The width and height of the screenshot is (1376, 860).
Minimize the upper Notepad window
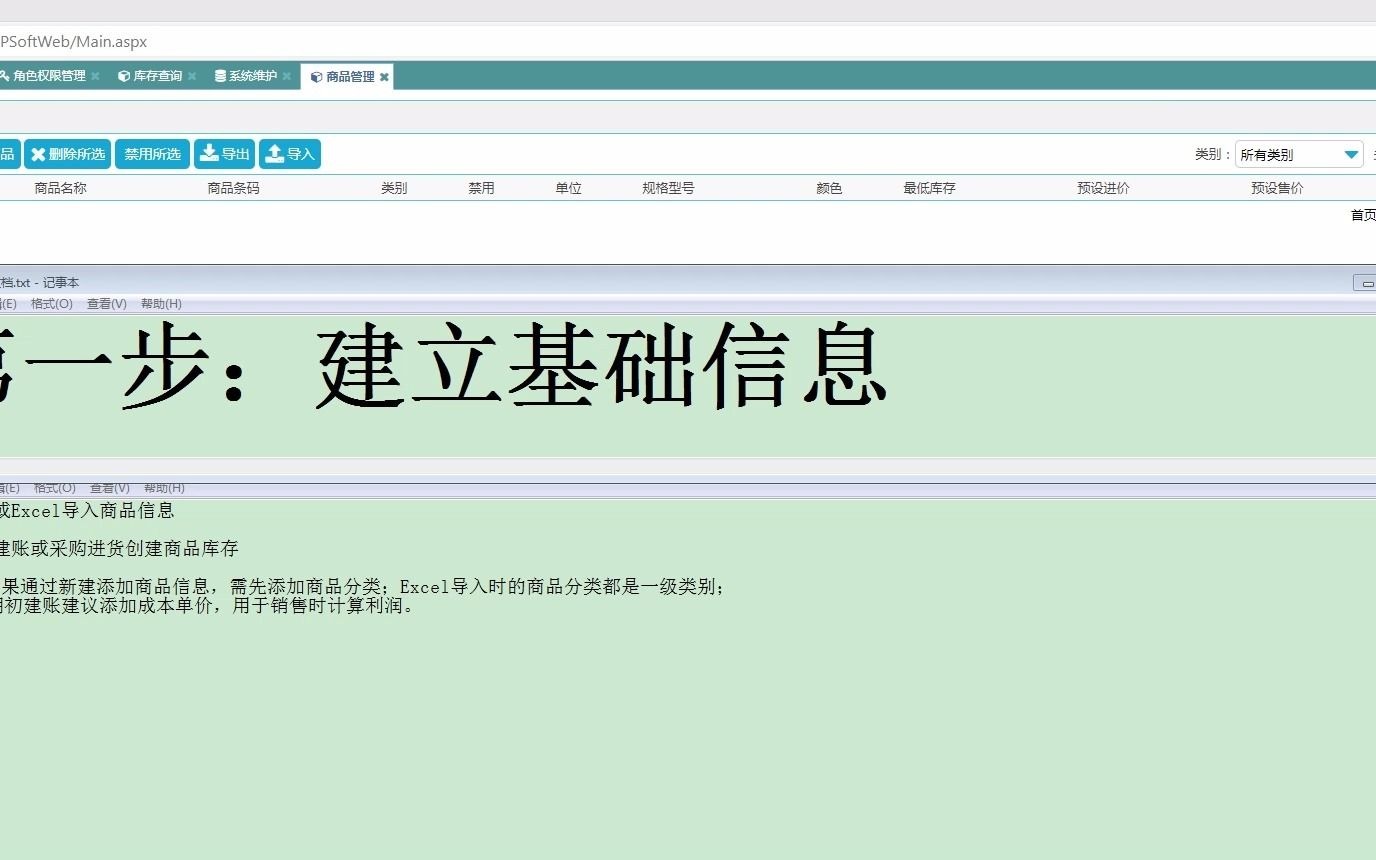click(x=1366, y=283)
